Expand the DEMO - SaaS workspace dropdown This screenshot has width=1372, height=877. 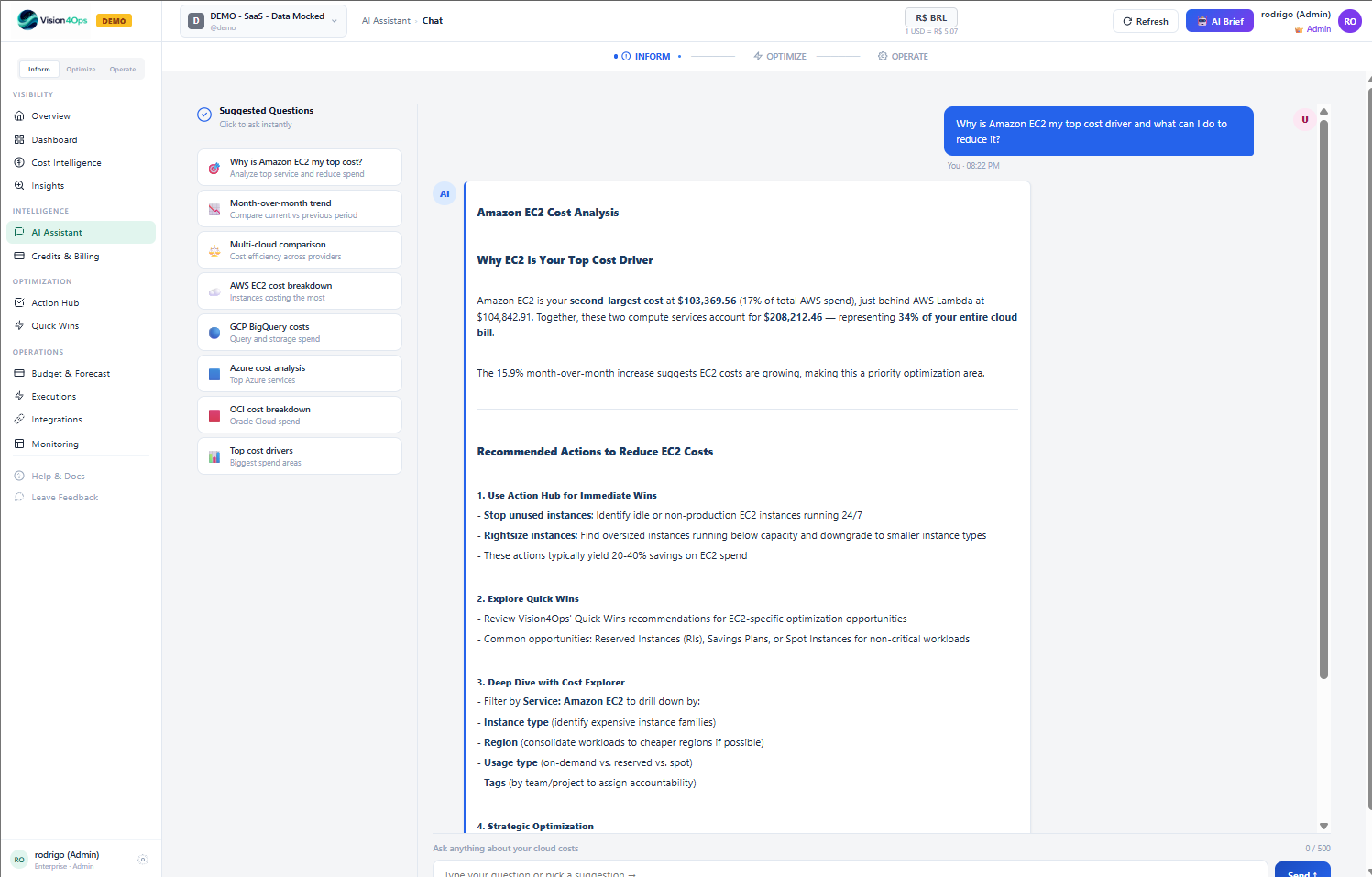(x=263, y=21)
